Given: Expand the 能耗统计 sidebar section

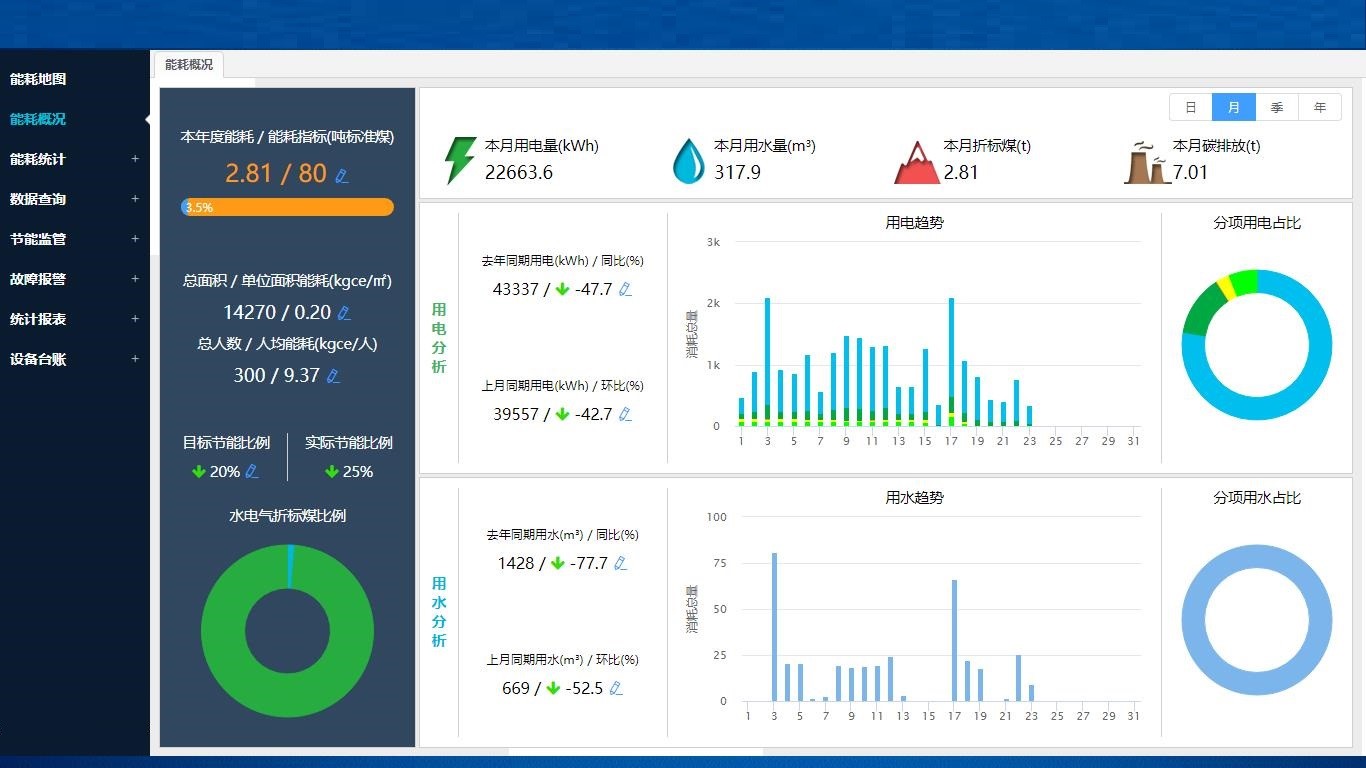Looking at the screenshot, I should coord(70,159).
